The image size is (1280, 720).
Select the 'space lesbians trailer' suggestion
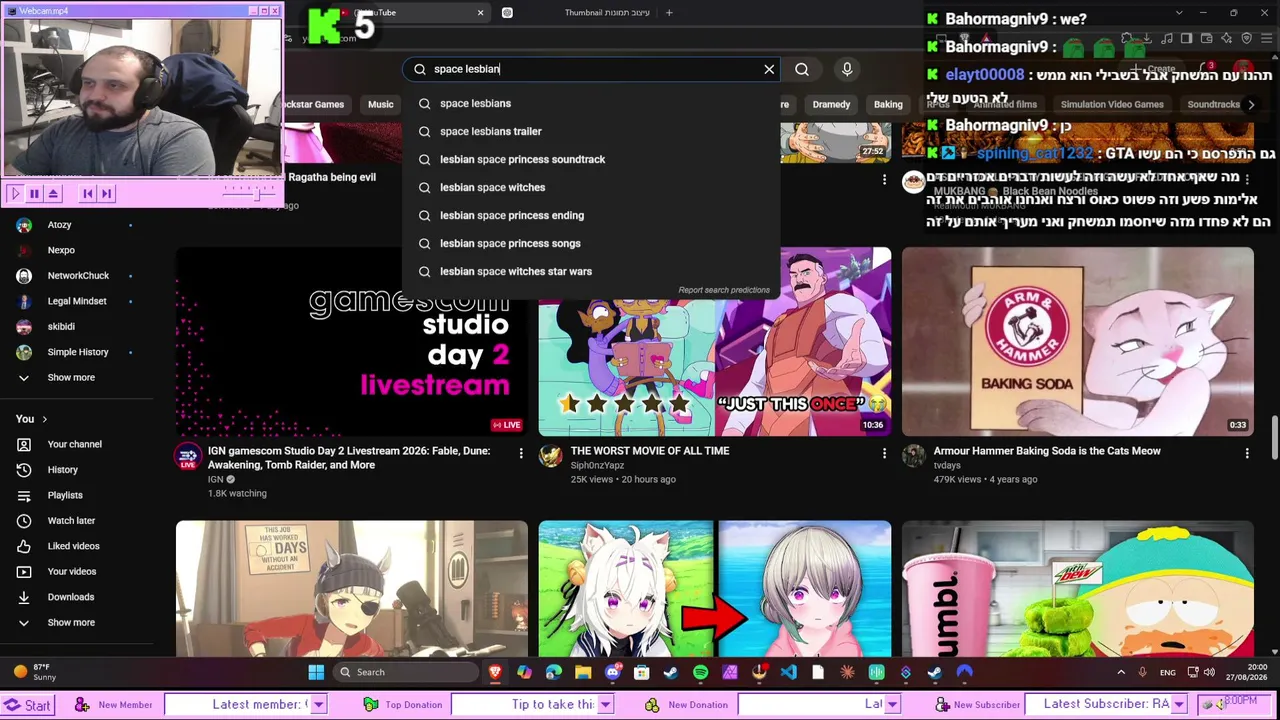coord(591,131)
